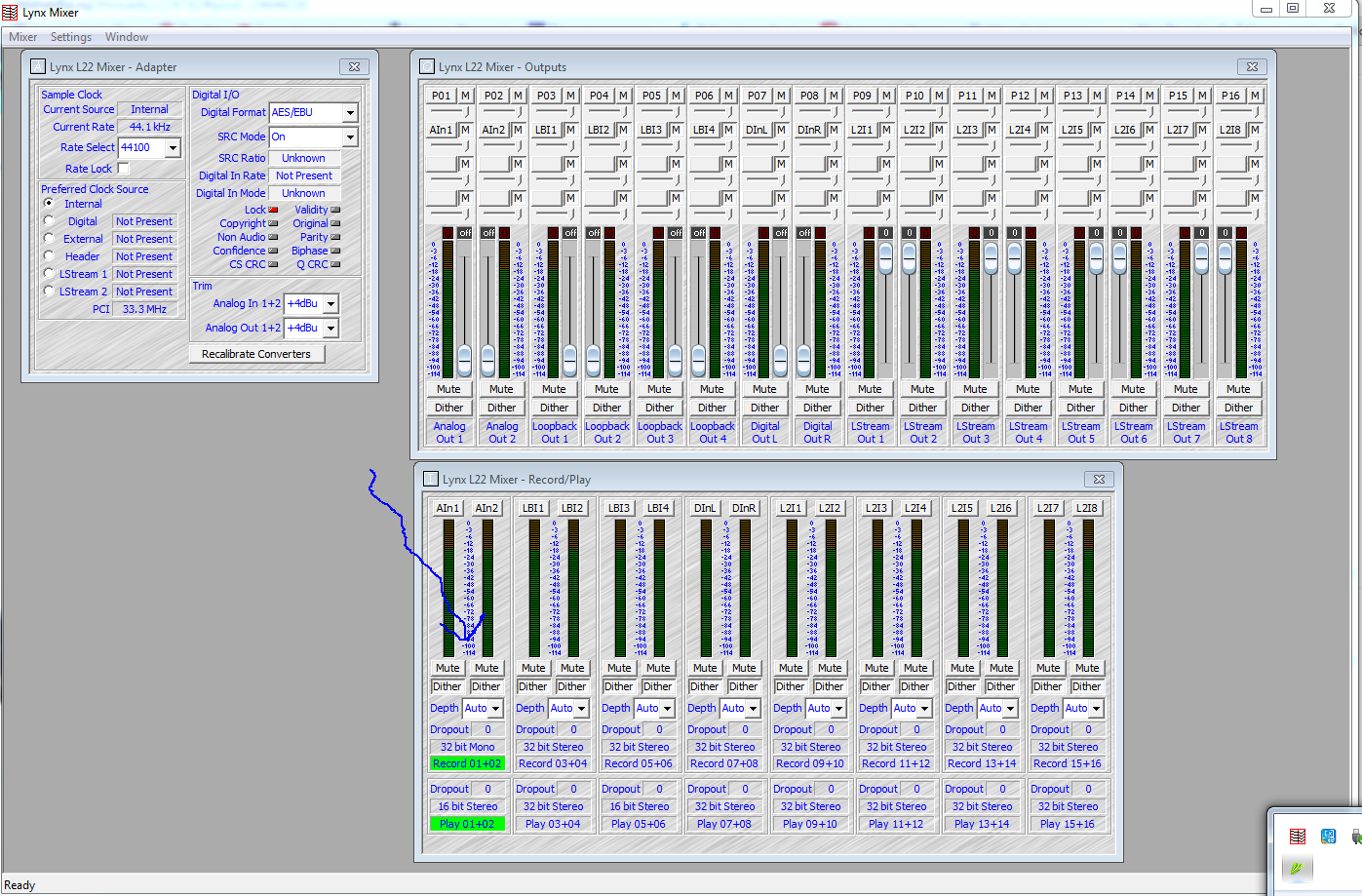This screenshot has width=1362, height=896.
Task: Click the LStream Out 1 volume fader
Action: (885, 257)
